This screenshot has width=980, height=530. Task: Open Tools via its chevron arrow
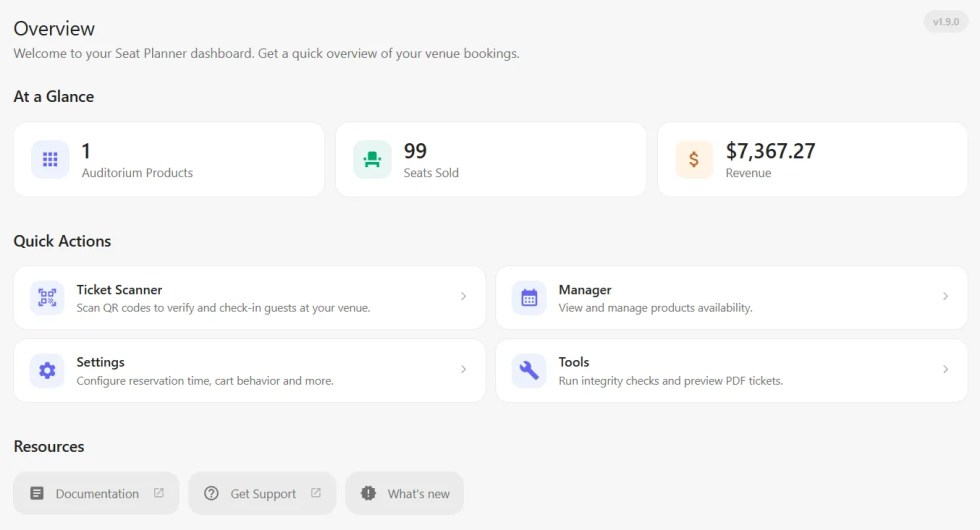coord(945,369)
